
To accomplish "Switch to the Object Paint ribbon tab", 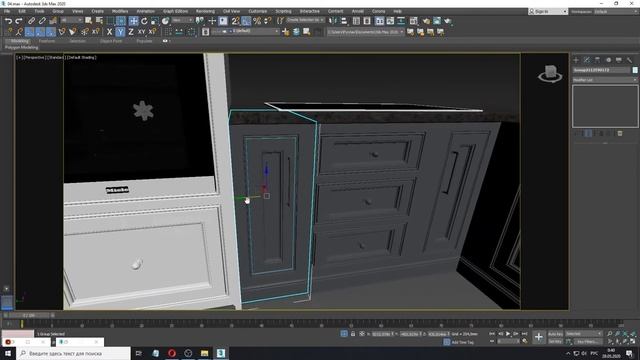I will (111, 41).
